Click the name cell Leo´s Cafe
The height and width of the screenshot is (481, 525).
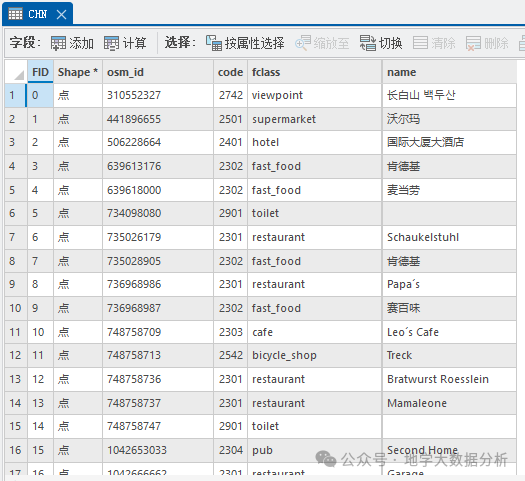pos(449,332)
